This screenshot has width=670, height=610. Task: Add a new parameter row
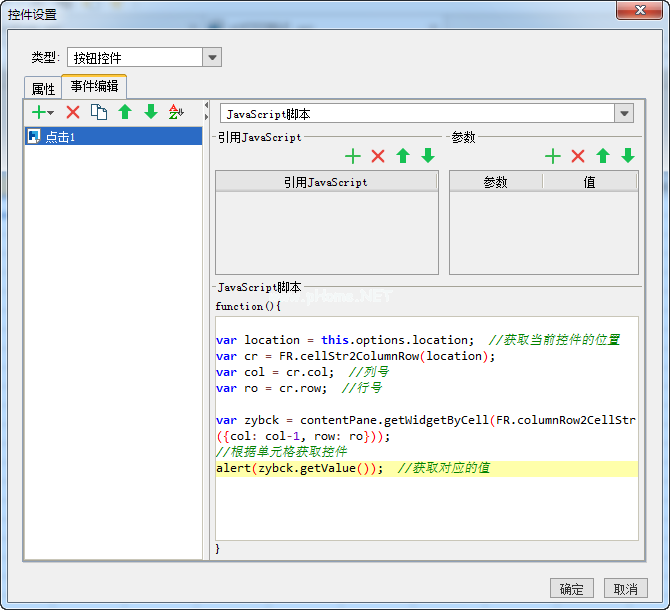click(552, 156)
